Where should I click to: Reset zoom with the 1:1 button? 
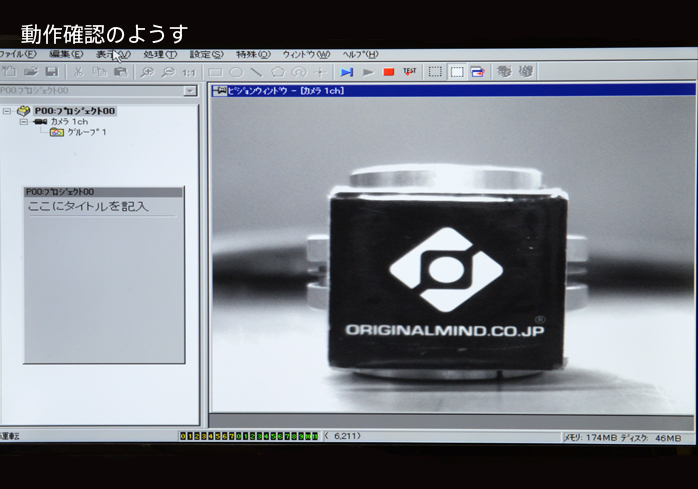coord(188,72)
